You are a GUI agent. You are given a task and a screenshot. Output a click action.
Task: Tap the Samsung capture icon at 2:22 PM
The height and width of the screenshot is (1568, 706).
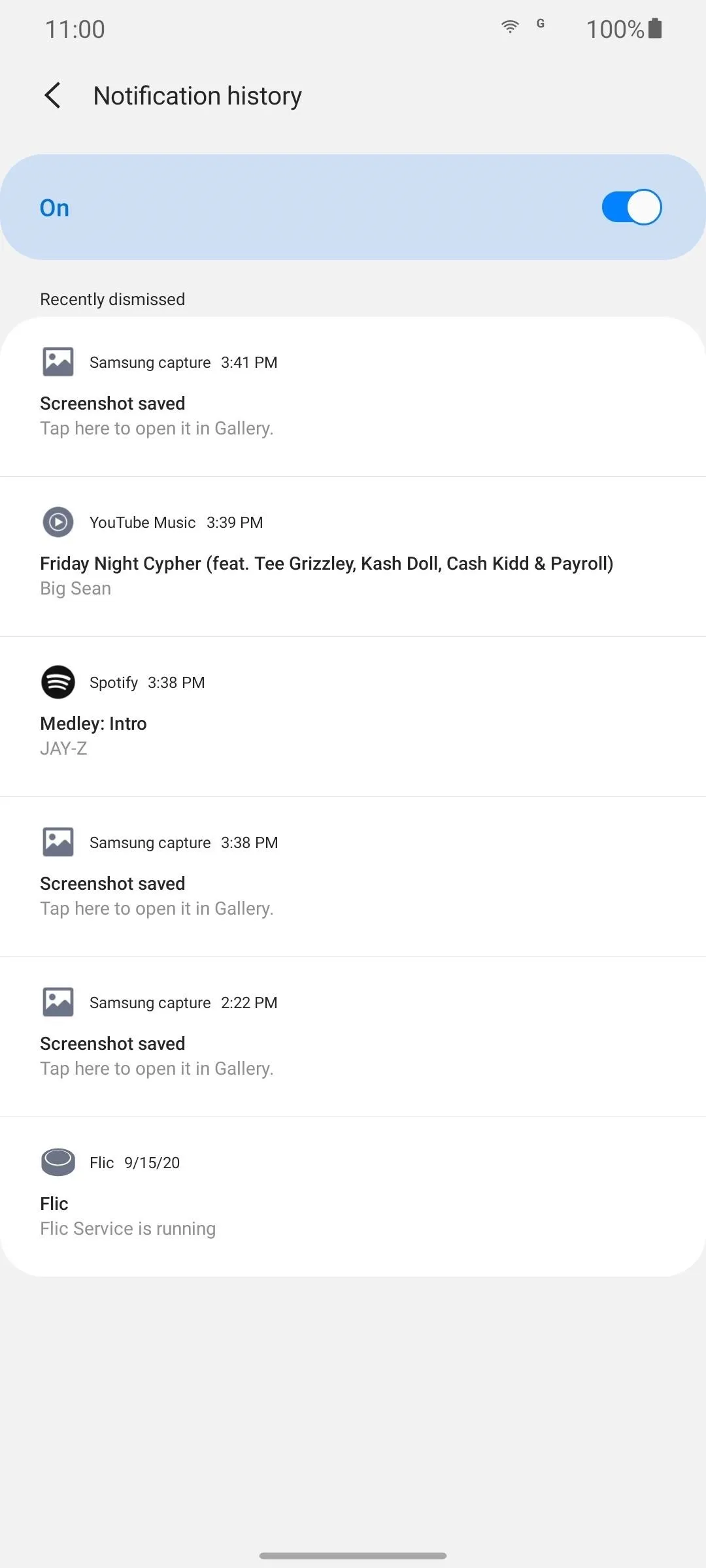[58, 1002]
